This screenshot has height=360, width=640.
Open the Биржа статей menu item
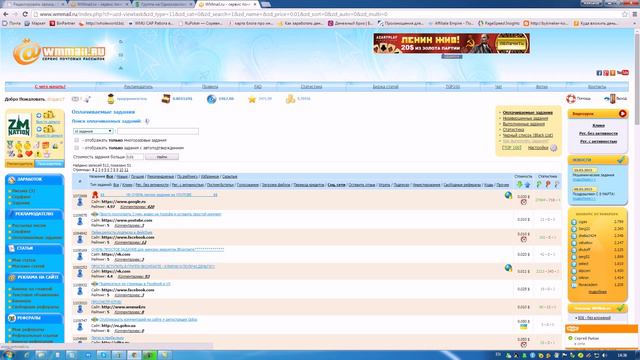coord(385,87)
